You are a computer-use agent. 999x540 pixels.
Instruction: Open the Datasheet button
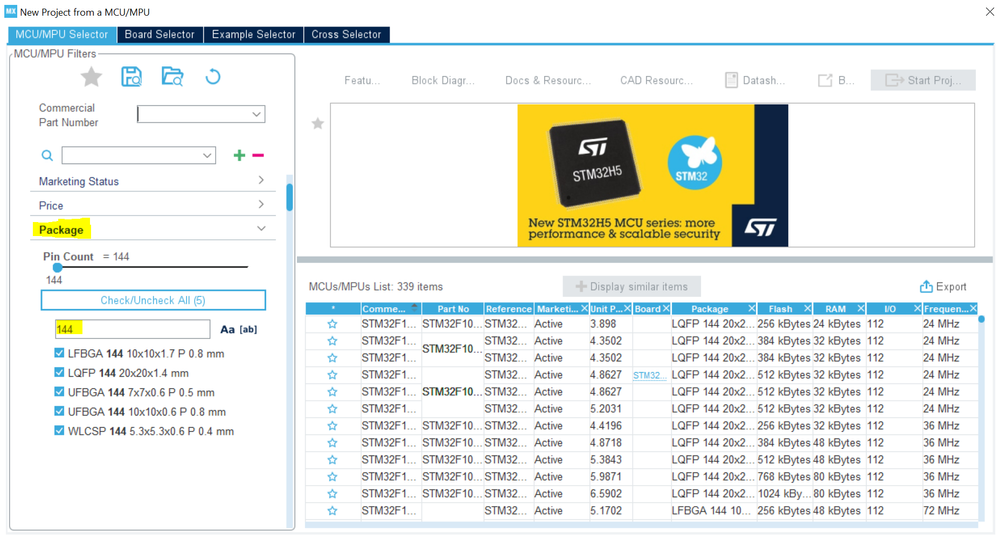point(755,80)
